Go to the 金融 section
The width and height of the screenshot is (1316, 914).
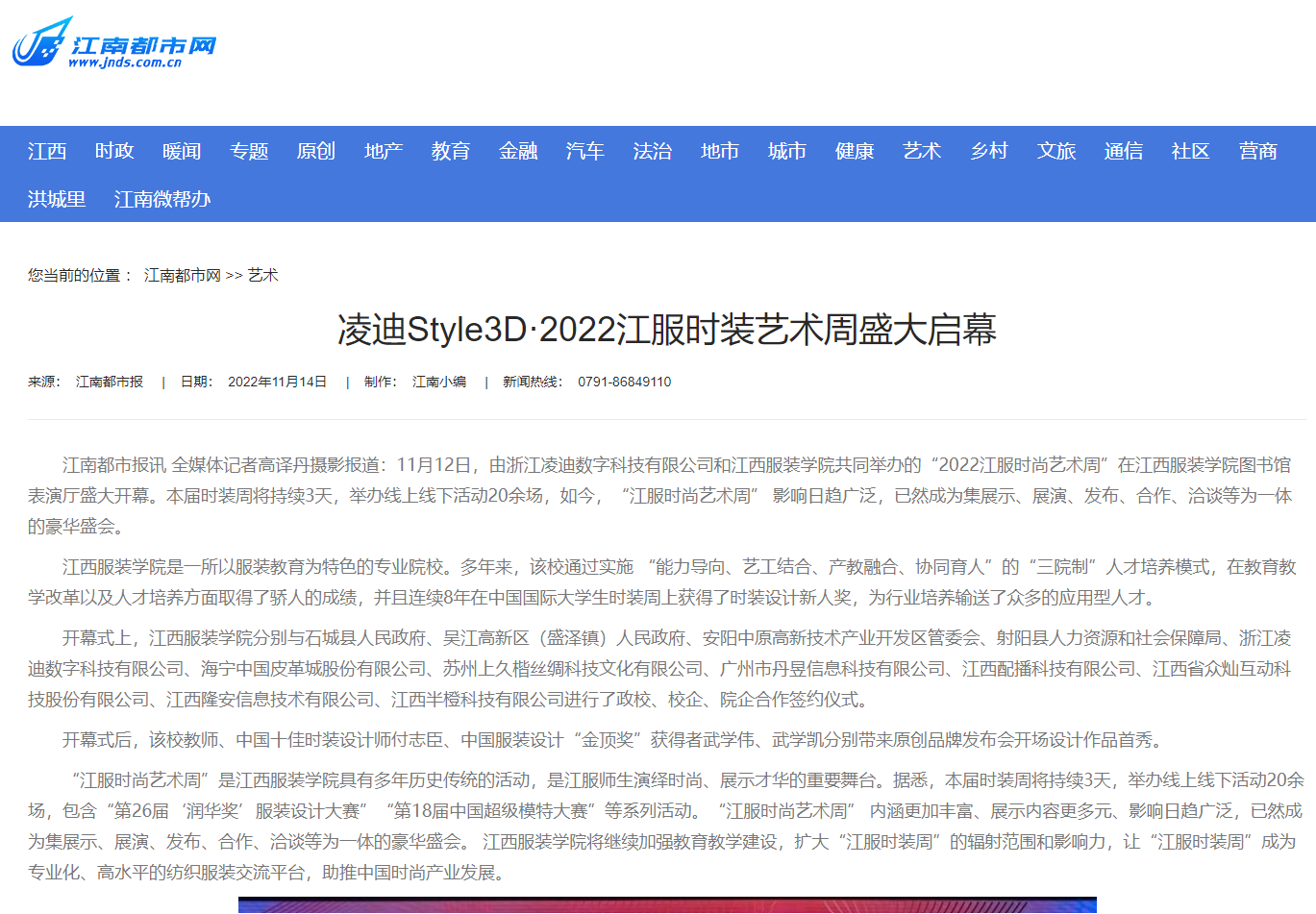coord(518,151)
